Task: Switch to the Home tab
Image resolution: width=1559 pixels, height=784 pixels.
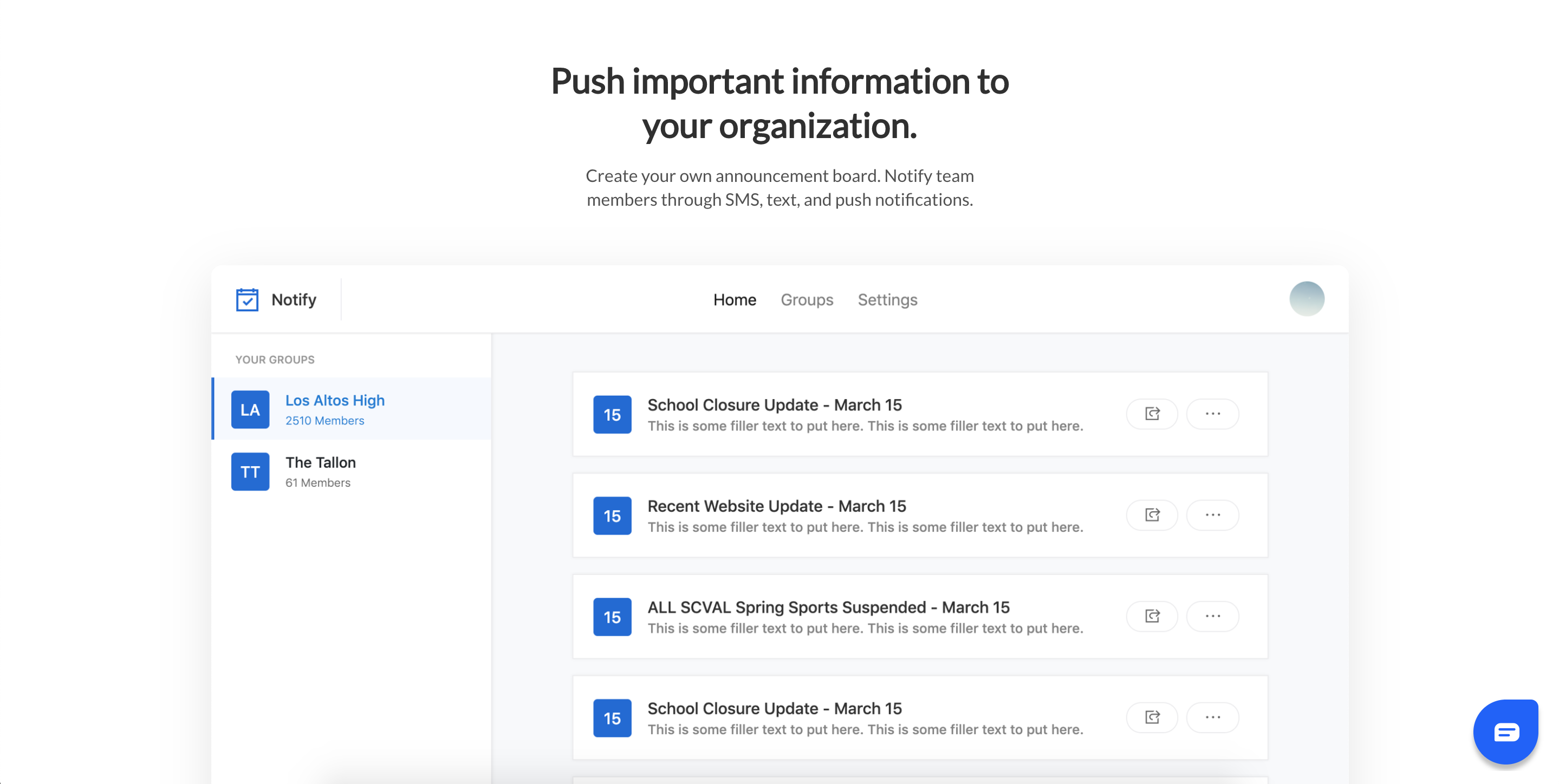Action: pyautogui.click(x=734, y=299)
